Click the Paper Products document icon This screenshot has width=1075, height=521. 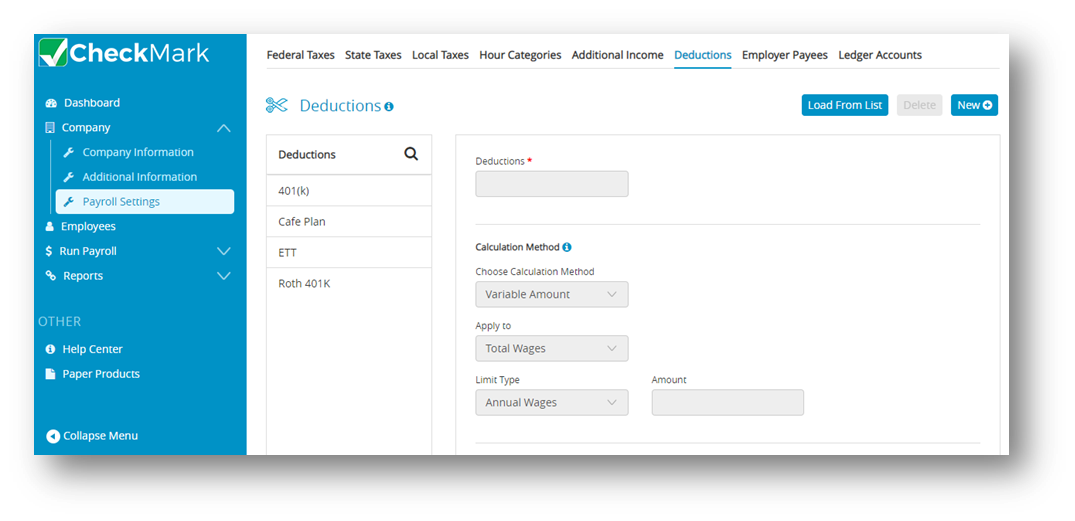click(50, 374)
